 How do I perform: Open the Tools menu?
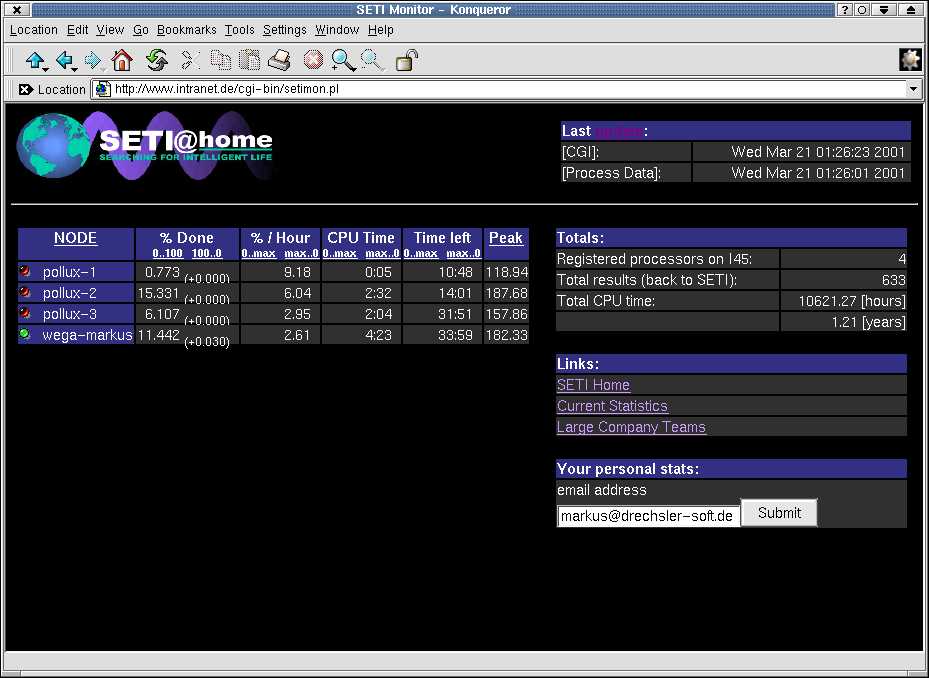(x=239, y=30)
